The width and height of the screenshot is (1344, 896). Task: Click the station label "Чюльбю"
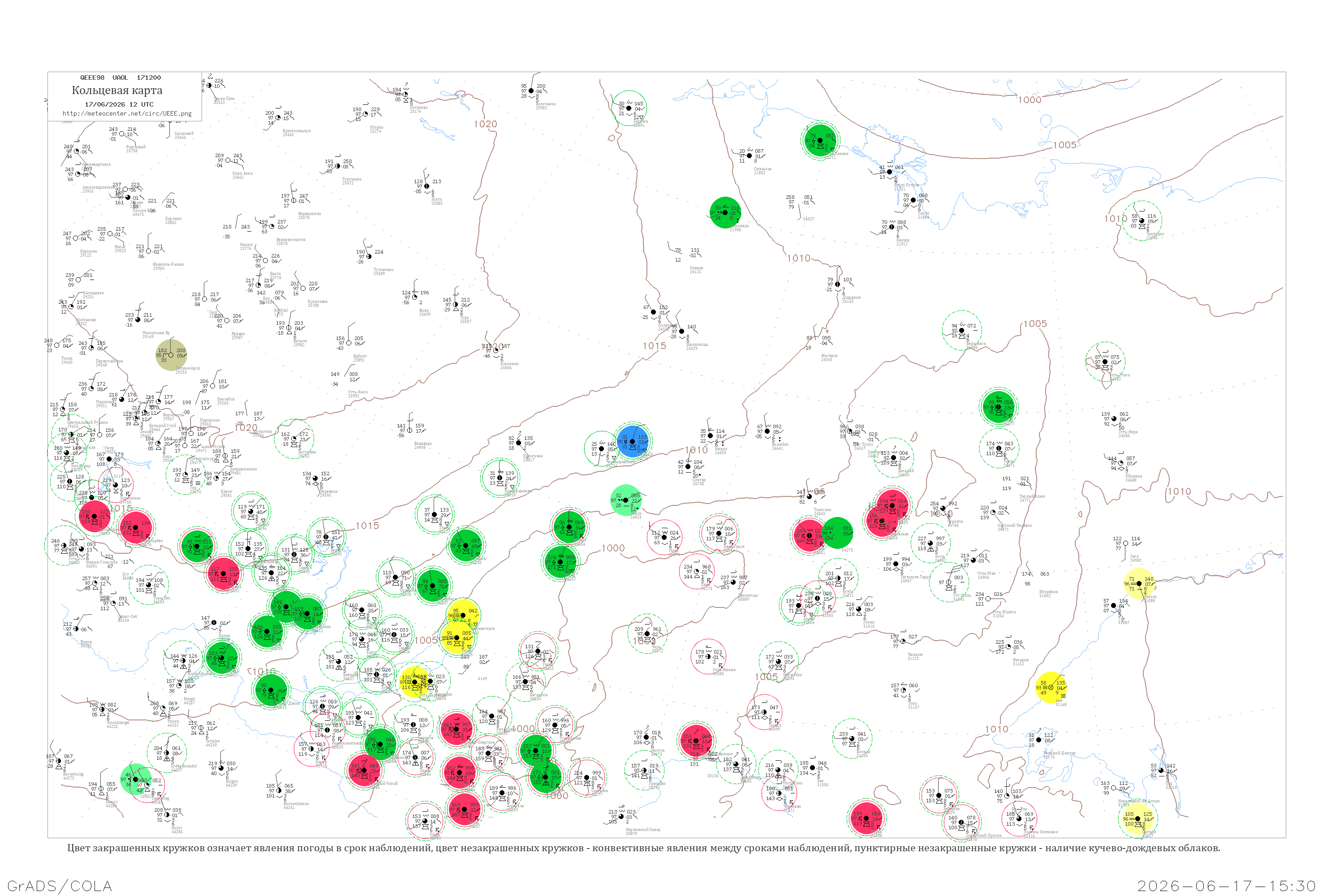[x=914, y=655]
